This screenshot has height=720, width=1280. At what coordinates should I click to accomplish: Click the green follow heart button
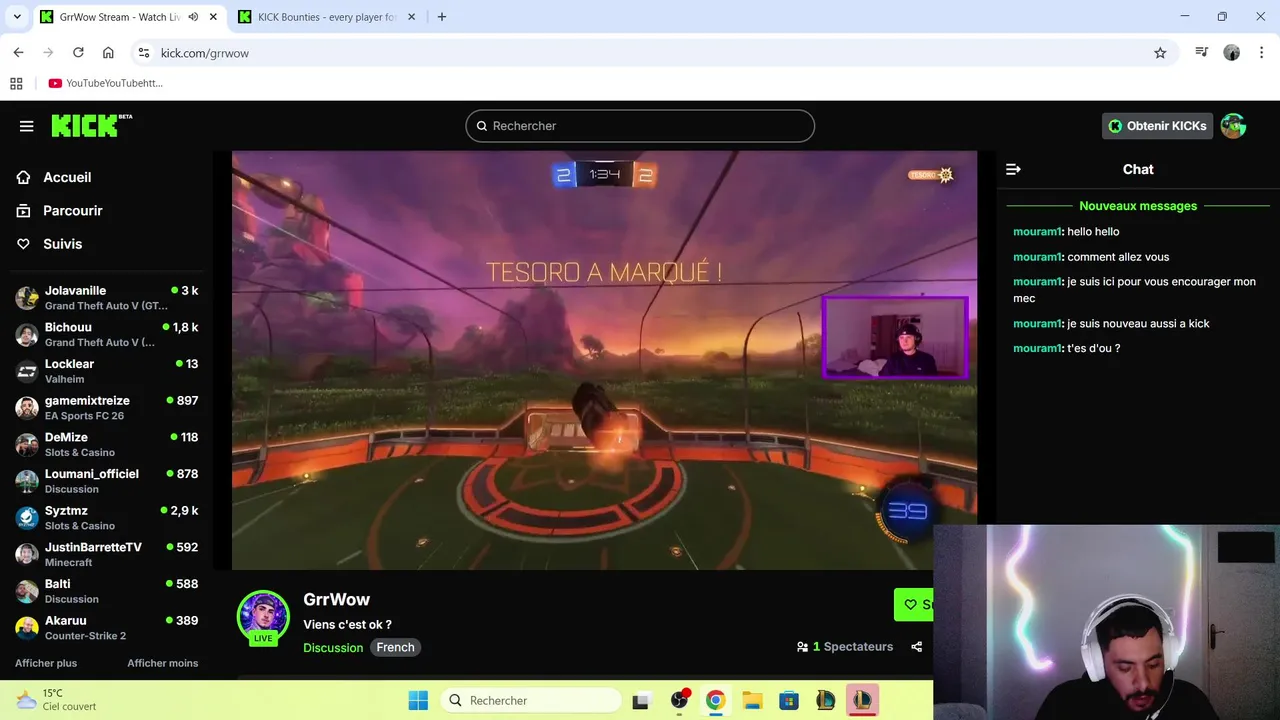[x=915, y=604]
